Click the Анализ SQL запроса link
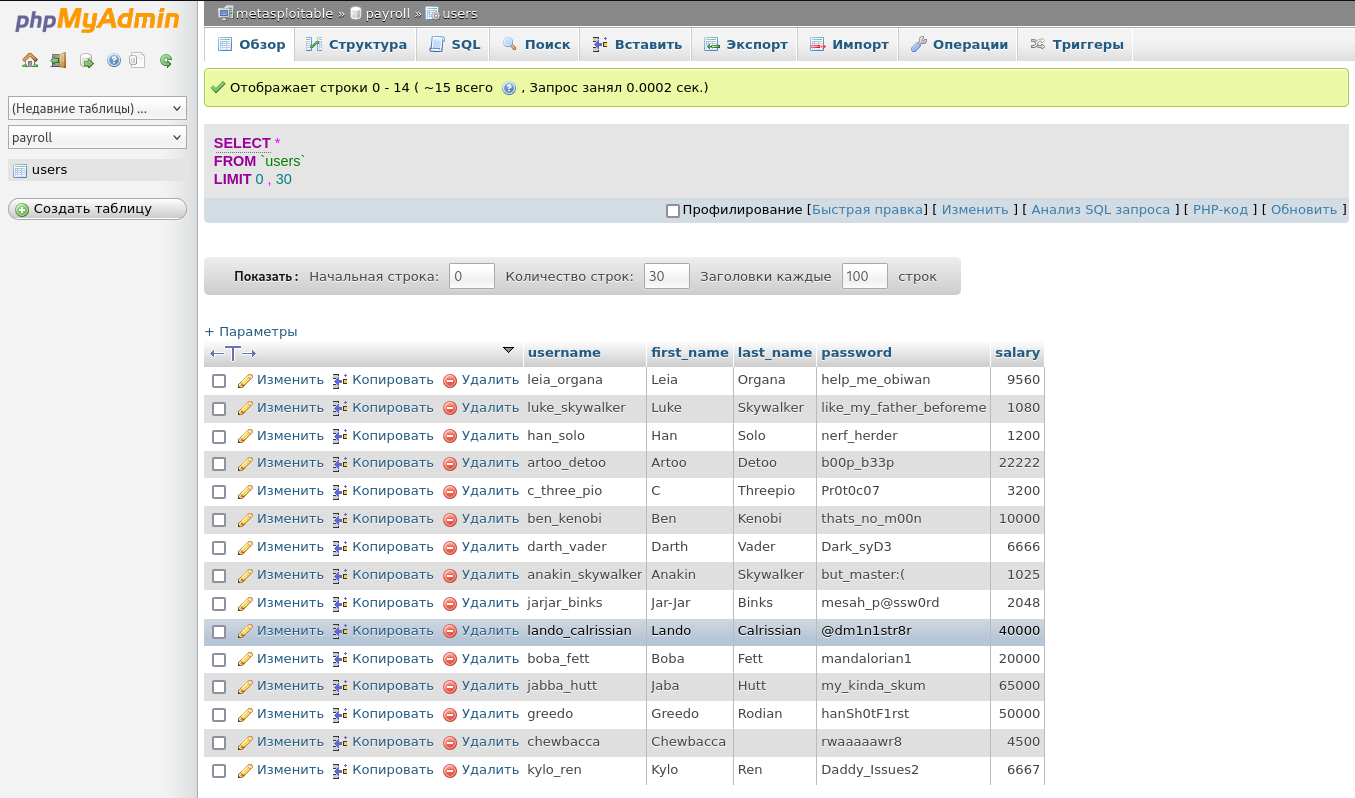 click(1100, 210)
